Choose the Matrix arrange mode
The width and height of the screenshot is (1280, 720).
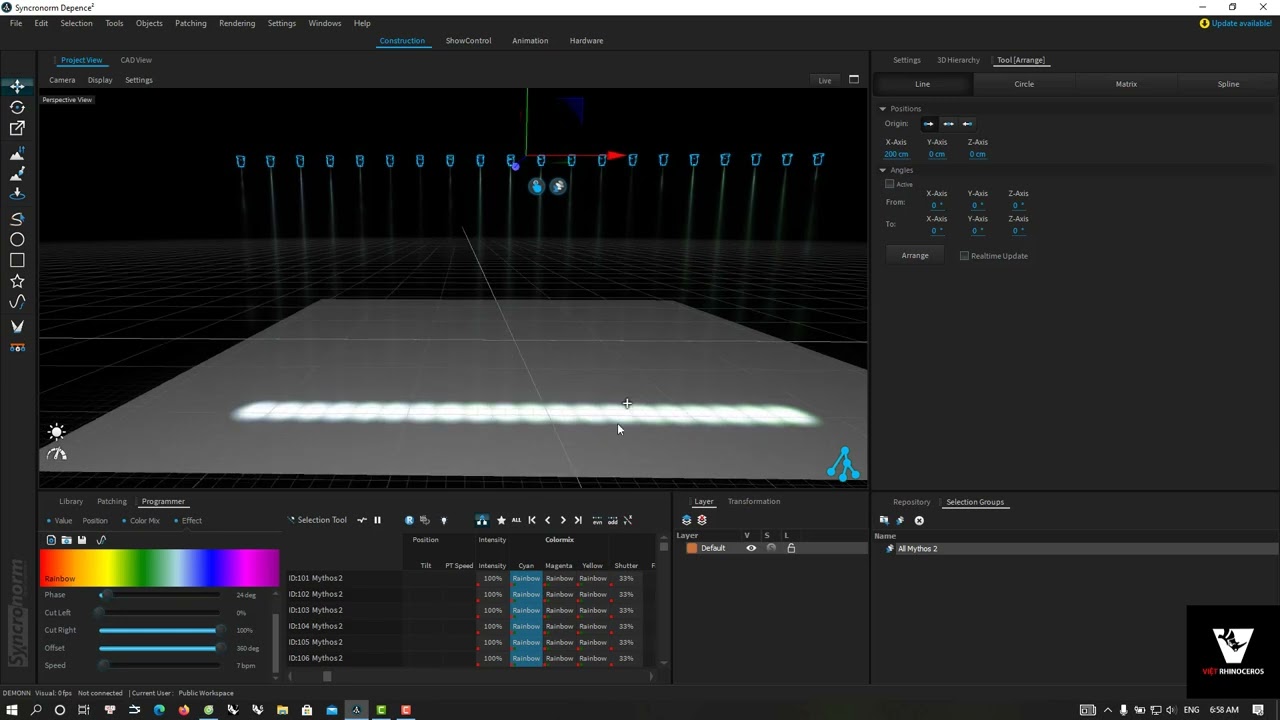1126,84
